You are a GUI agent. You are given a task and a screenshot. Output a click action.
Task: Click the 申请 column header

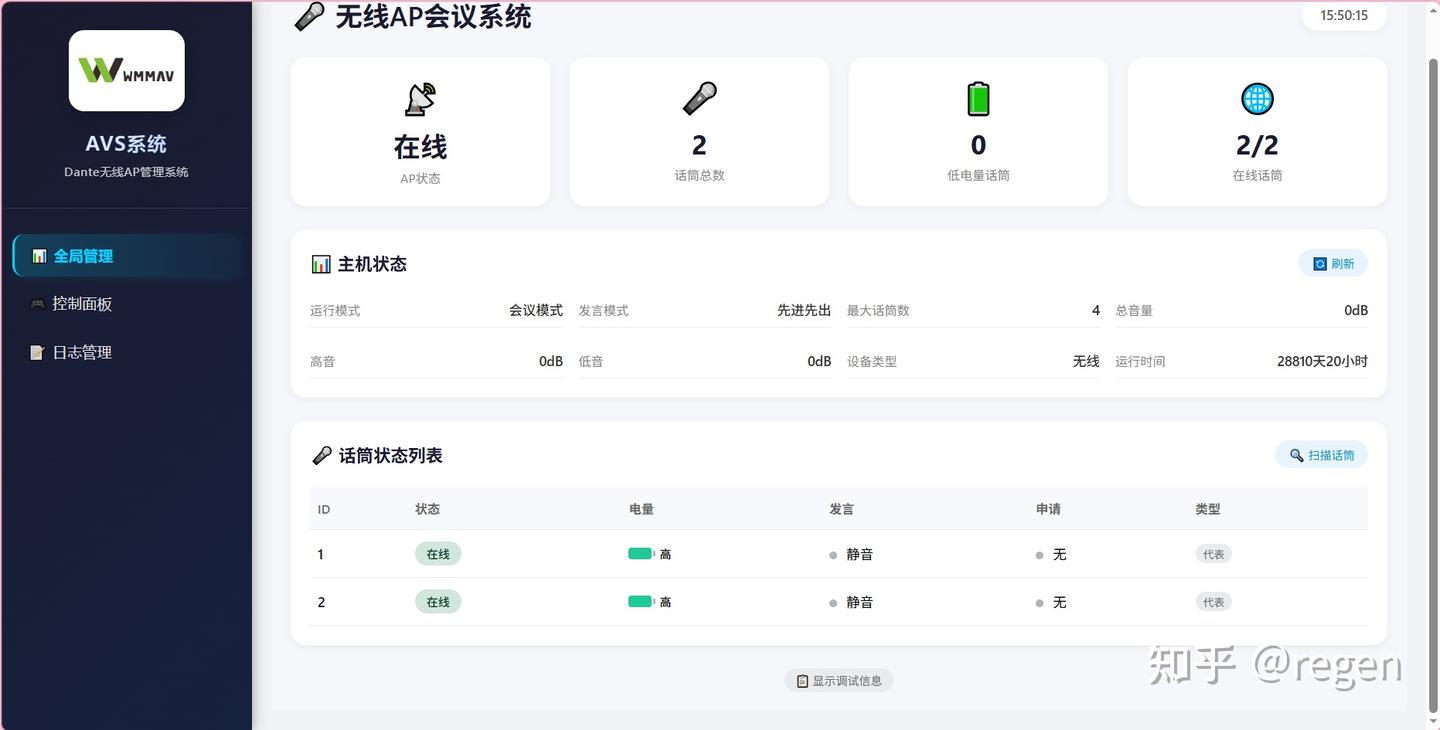1049,509
